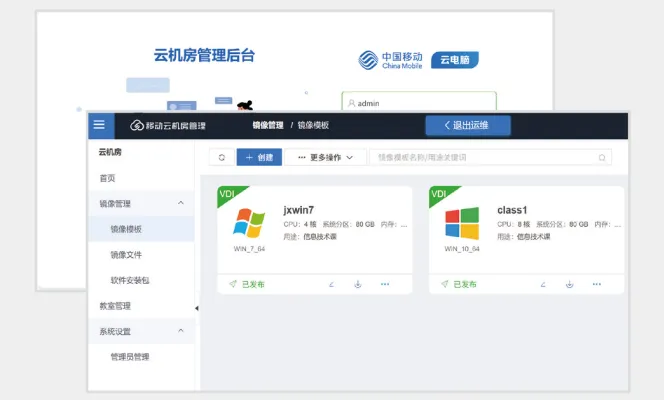
Task: Click edit icon on jxwin7 card
Action: (x=331, y=284)
